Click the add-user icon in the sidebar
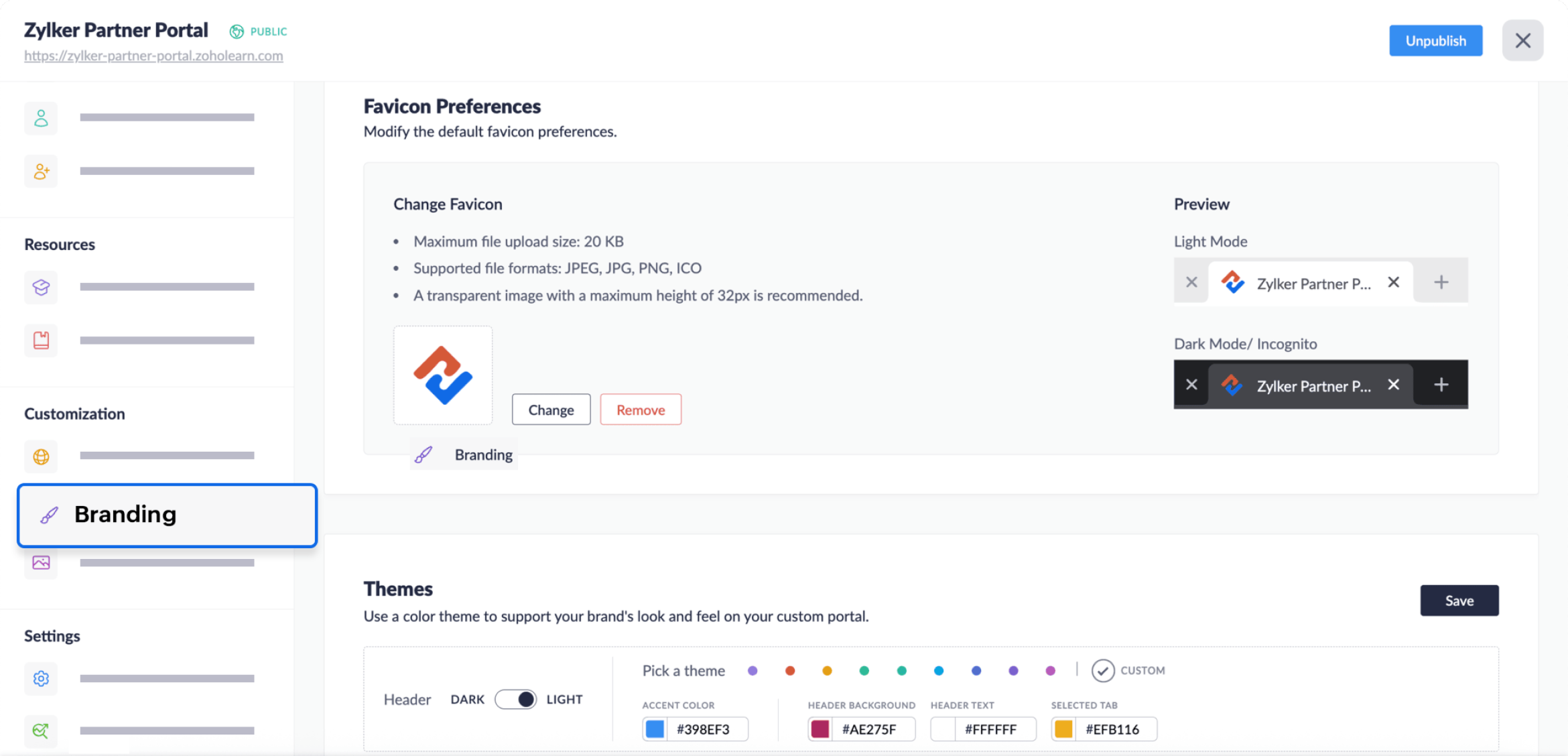Image resolution: width=1568 pixels, height=756 pixels. point(41,171)
